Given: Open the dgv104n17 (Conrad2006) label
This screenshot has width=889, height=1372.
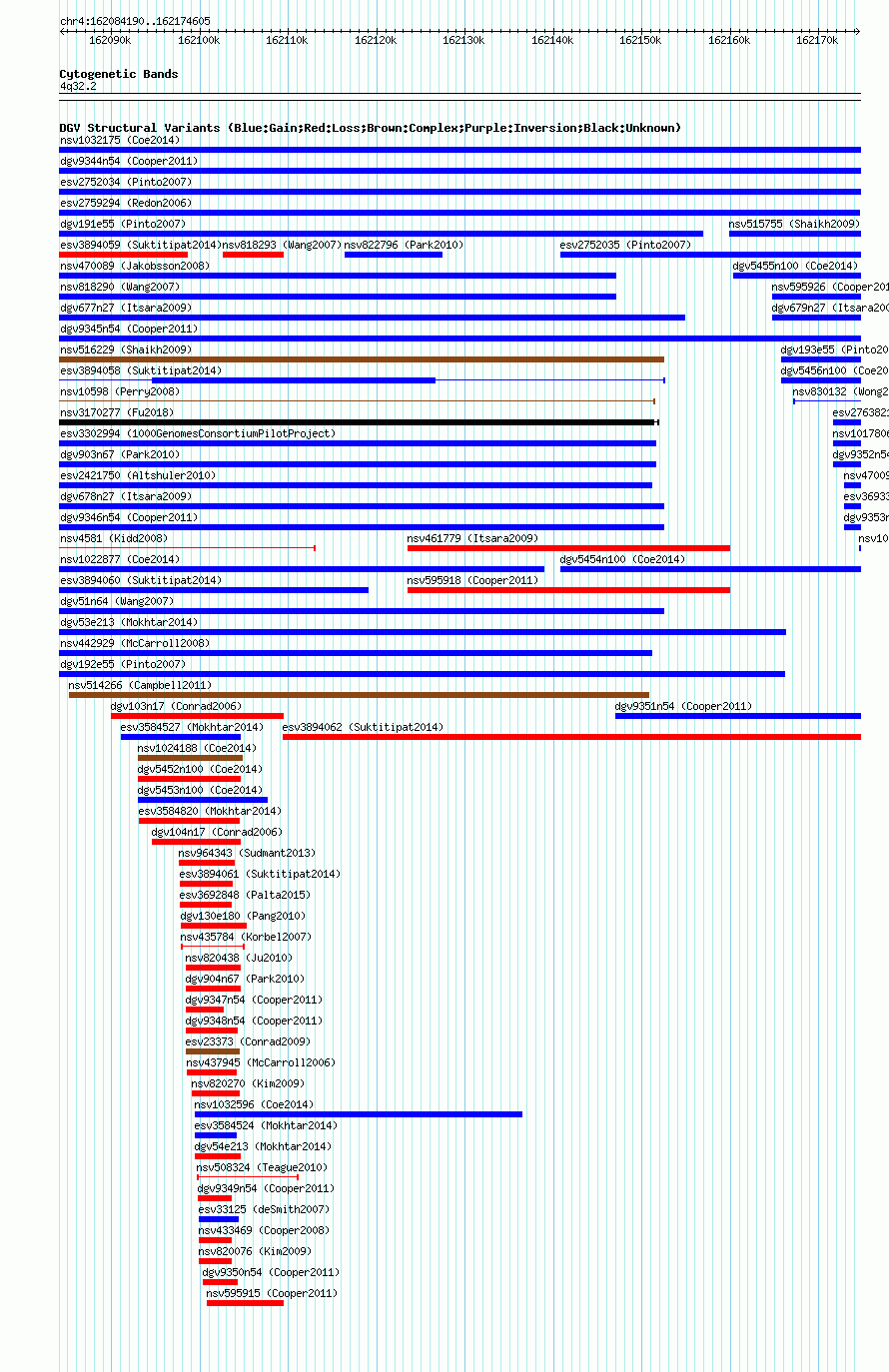Looking at the screenshot, I should [217, 832].
